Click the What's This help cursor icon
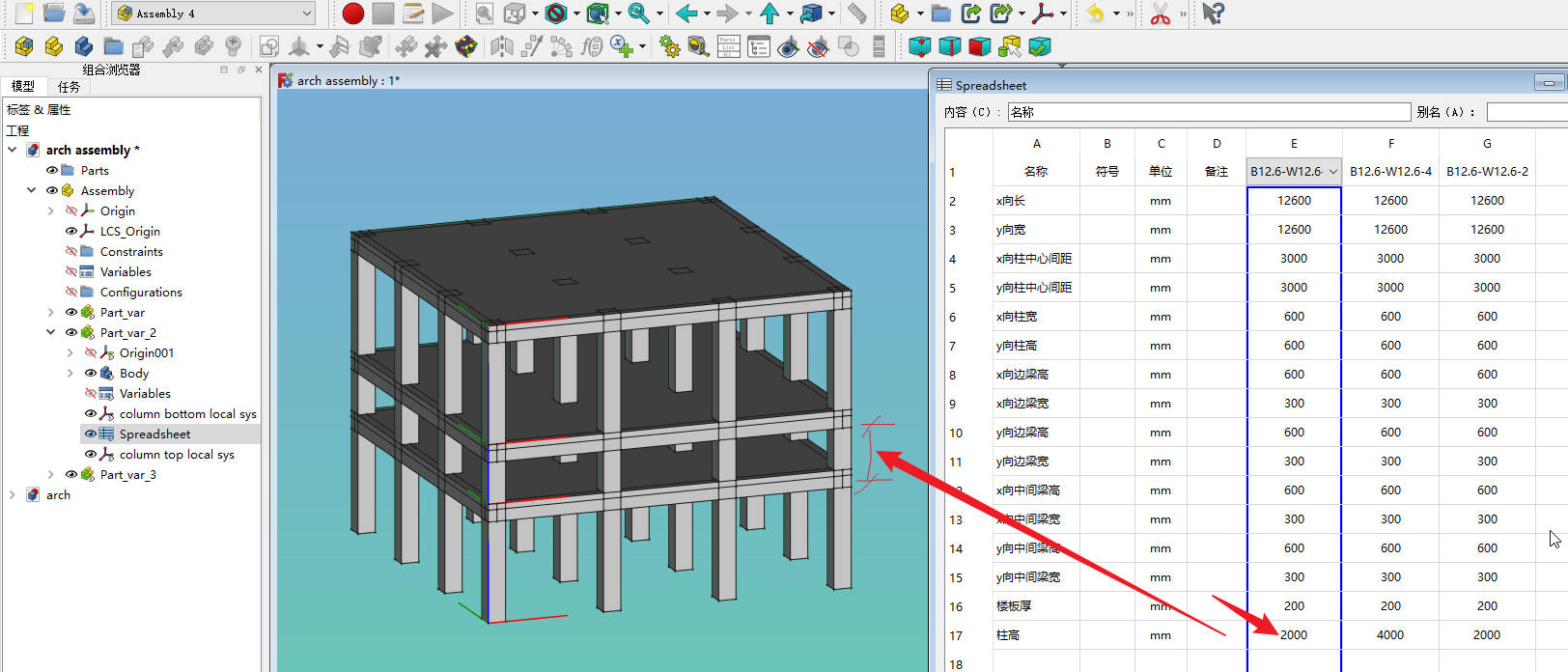 [x=1213, y=14]
